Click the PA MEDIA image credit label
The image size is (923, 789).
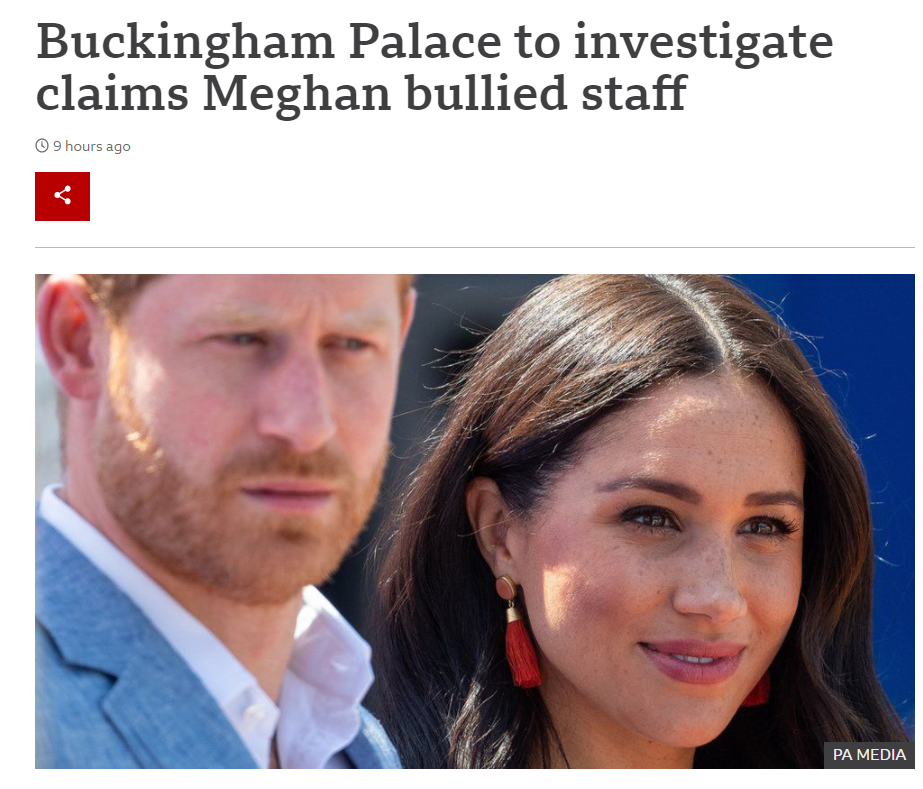click(869, 754)
